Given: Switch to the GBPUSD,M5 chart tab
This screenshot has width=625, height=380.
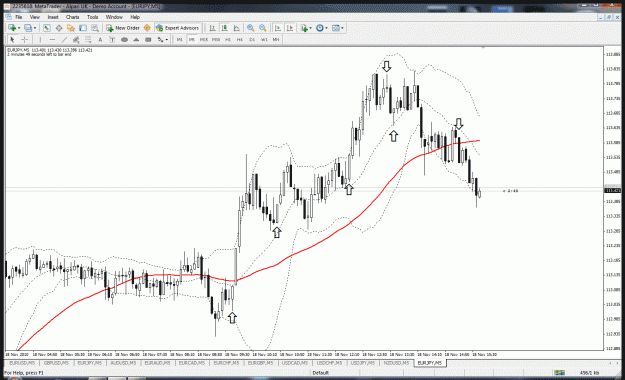Looking at the screenshot, I should [x=56, y=363].
